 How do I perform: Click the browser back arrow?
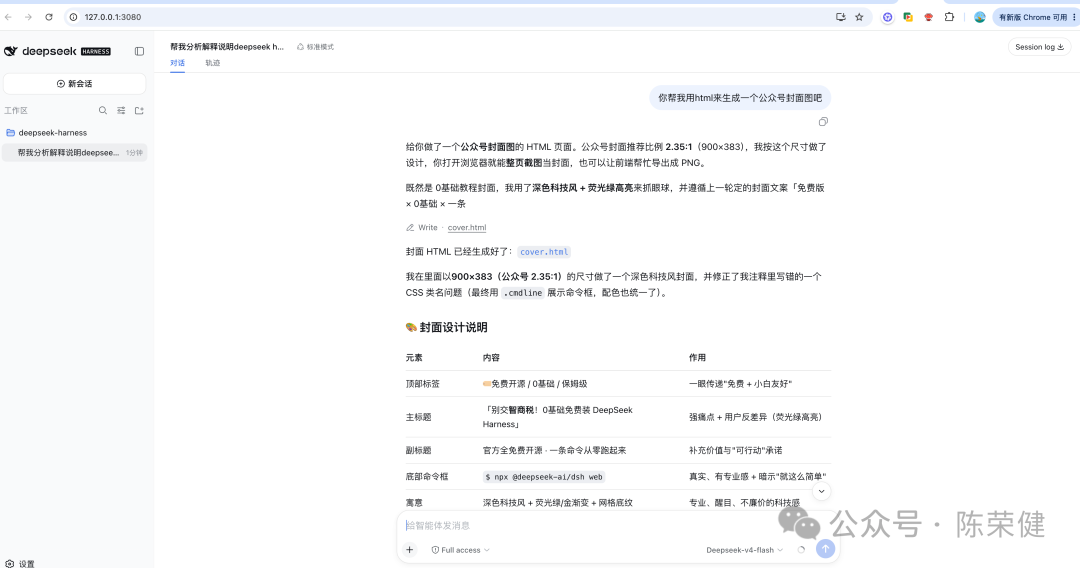pos(8,17)
